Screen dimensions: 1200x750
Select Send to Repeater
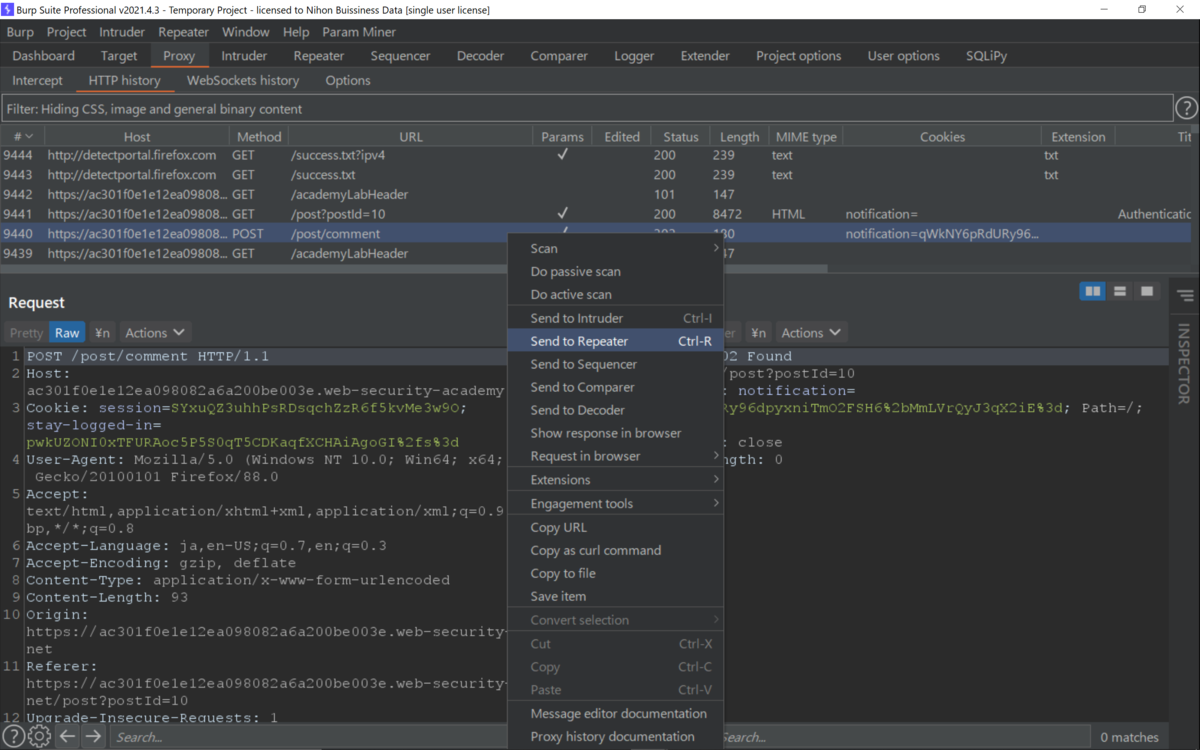[x=616, y=341]
